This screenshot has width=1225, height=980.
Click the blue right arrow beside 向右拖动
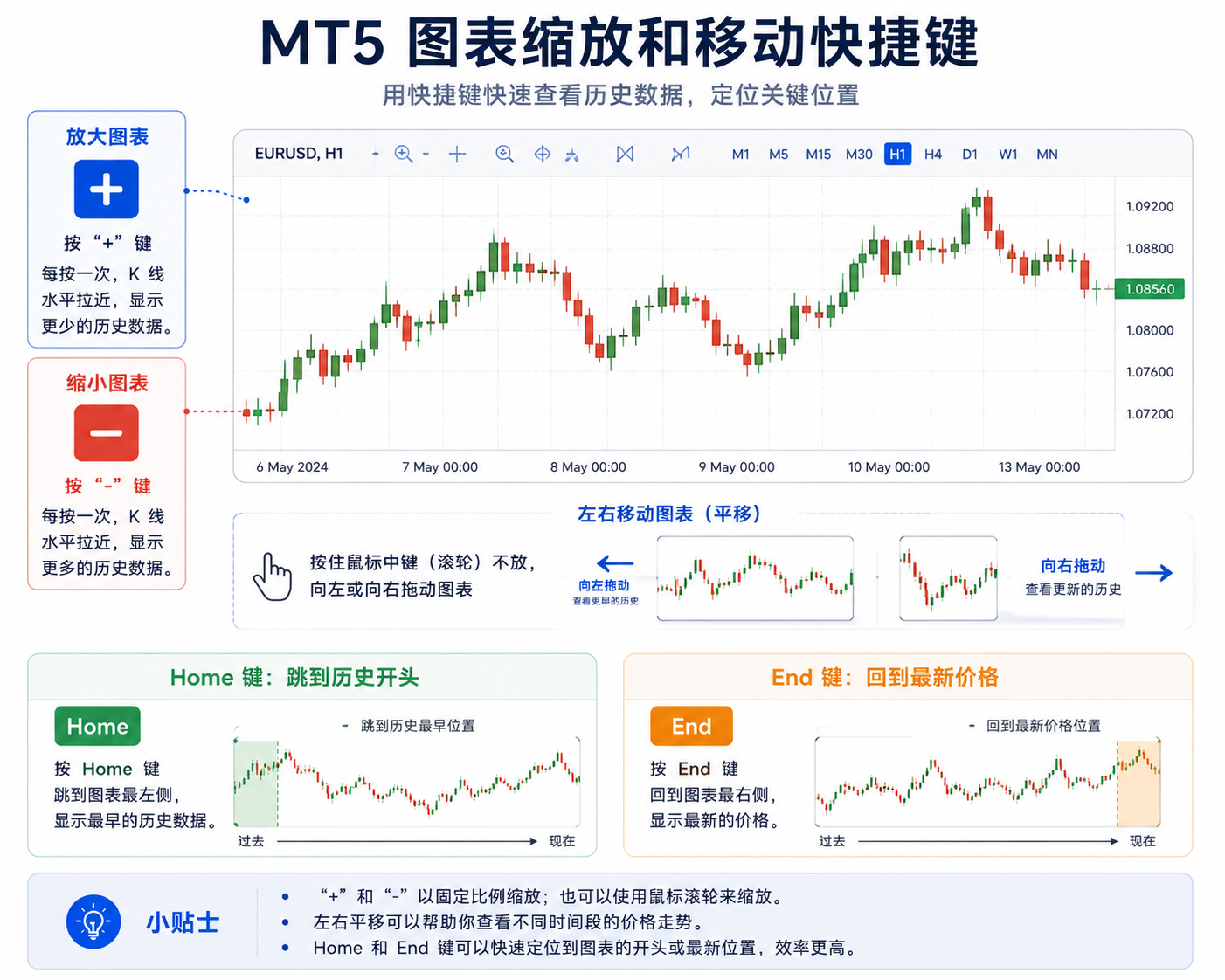click(1154, 573)
